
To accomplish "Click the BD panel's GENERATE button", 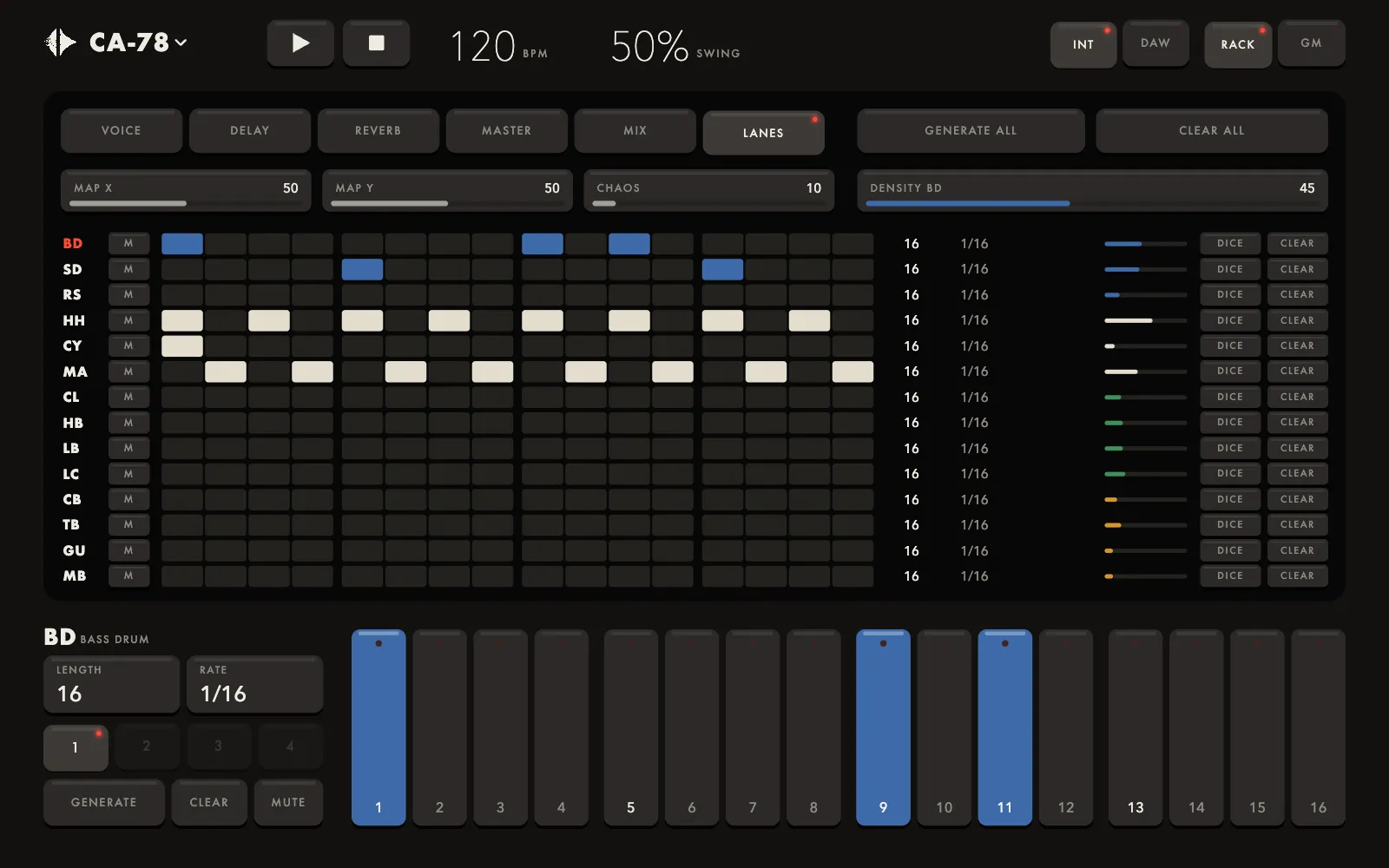I will pyautogui.click(x=104, y=803).
